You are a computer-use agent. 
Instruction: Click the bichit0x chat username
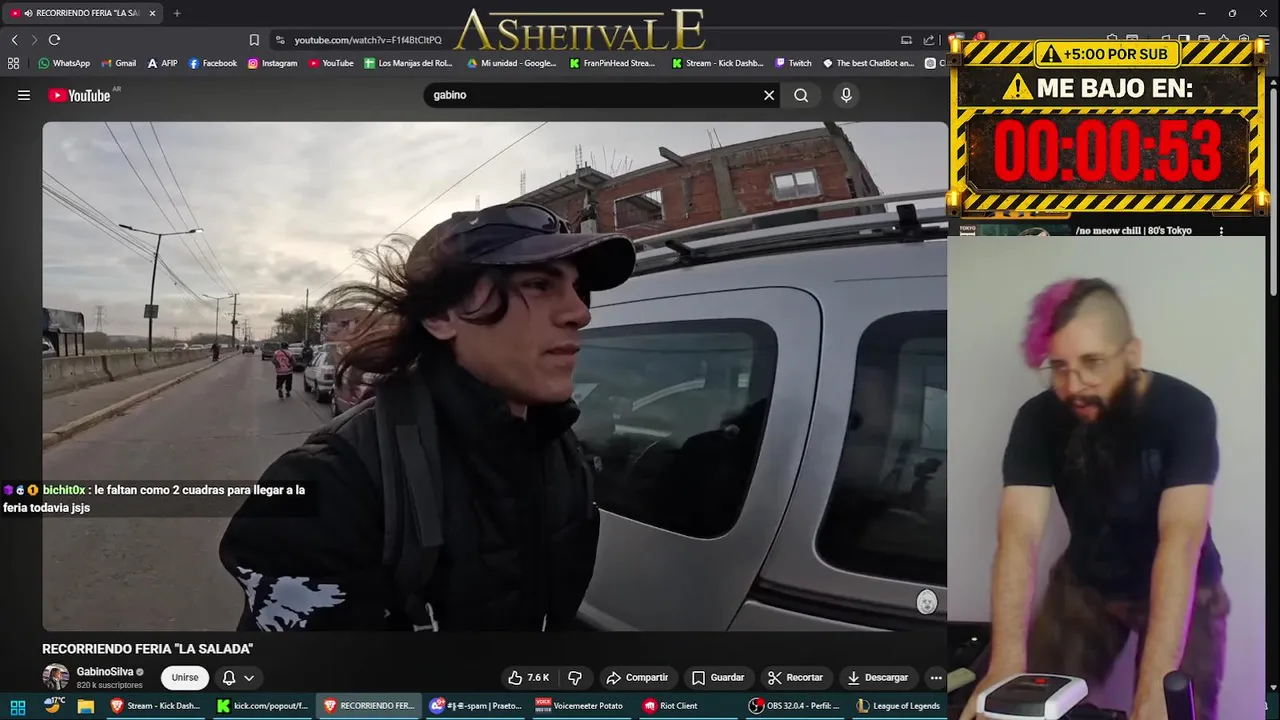(x=64, y=490)
